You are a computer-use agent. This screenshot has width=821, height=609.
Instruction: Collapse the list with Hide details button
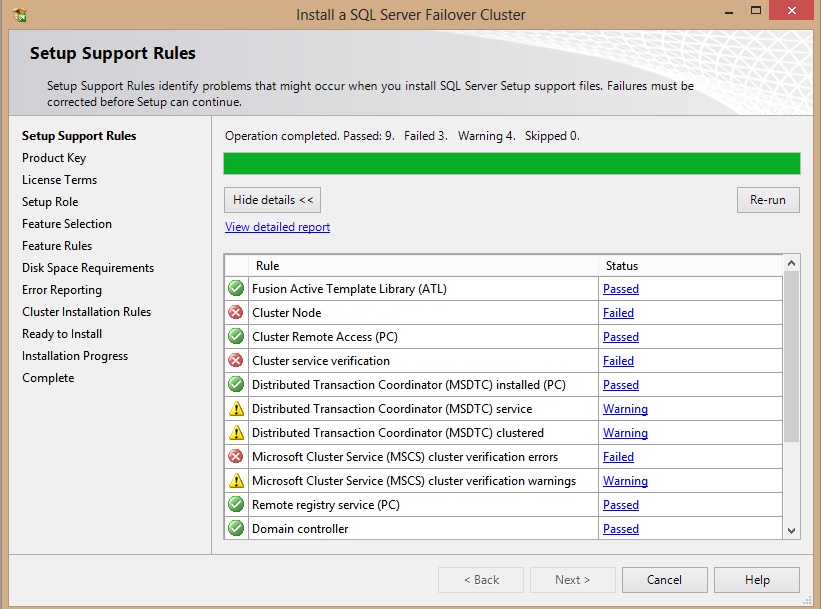tap(272, 200)
